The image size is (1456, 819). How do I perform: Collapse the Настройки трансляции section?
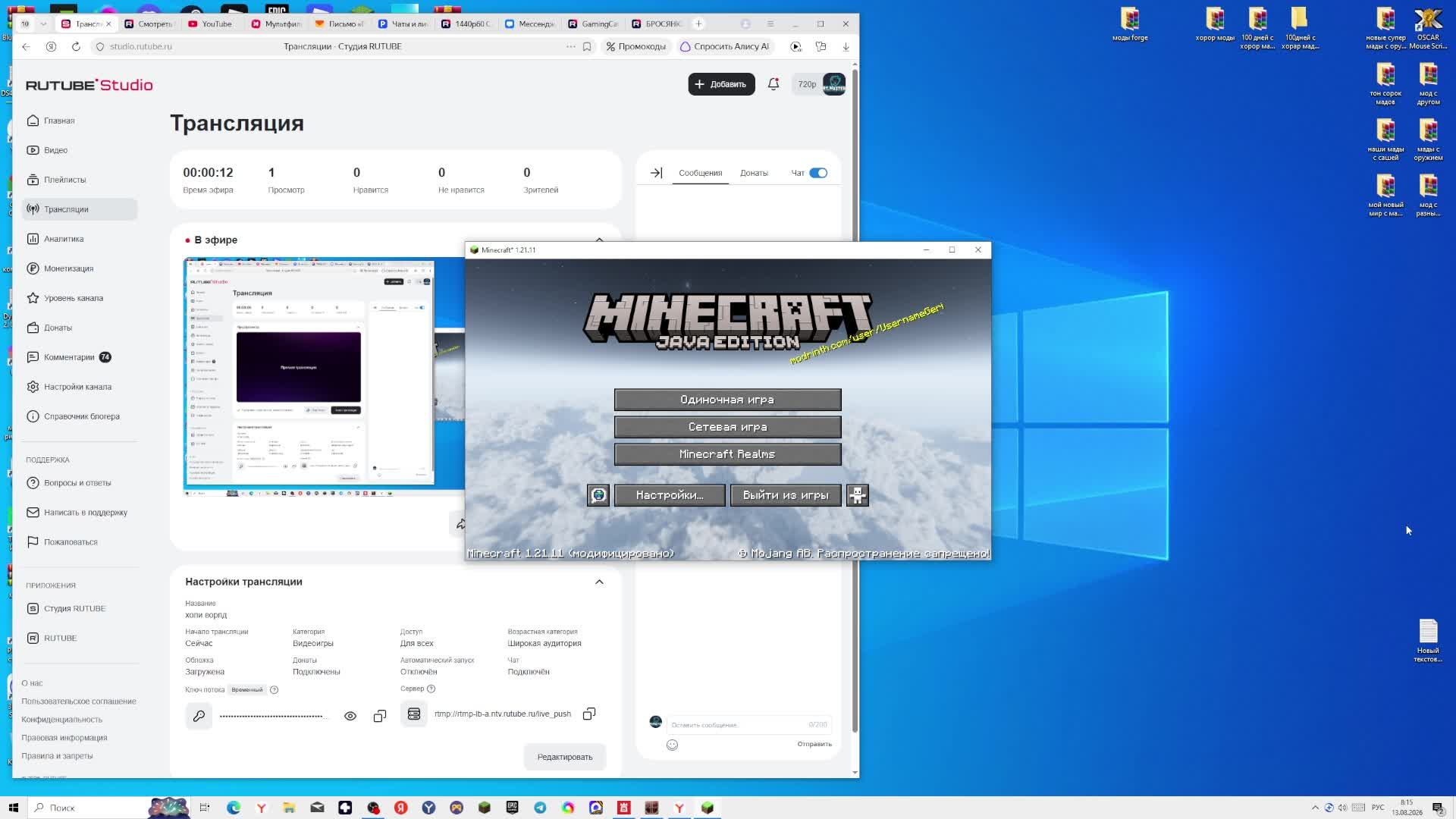click(x=599, y=582)
